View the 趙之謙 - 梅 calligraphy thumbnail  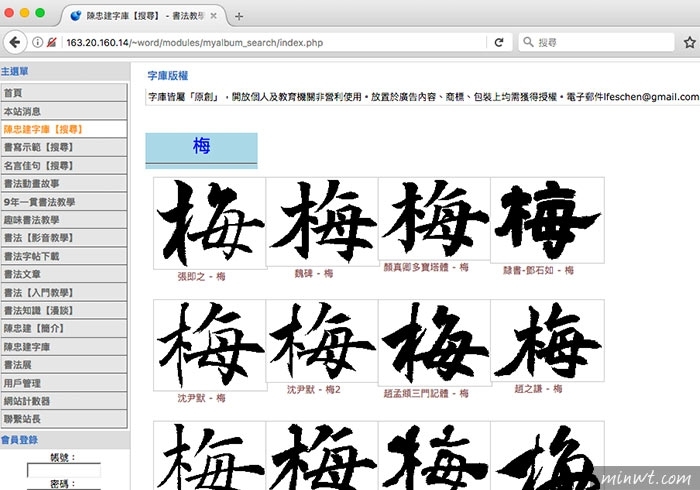pyautogui.click(x=546, y=344)
